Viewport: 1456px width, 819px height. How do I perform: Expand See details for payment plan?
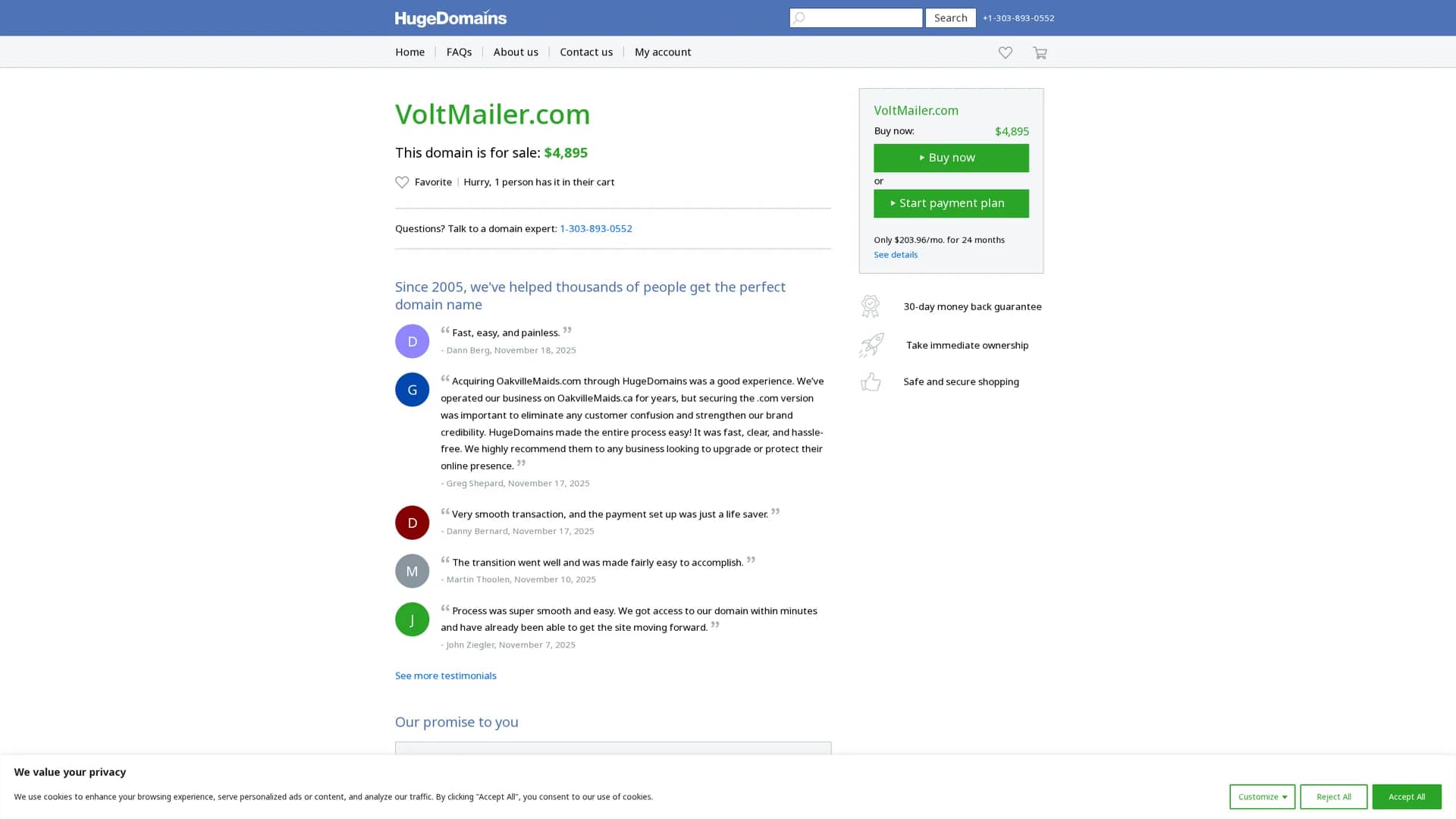click(x=895, y=255)
